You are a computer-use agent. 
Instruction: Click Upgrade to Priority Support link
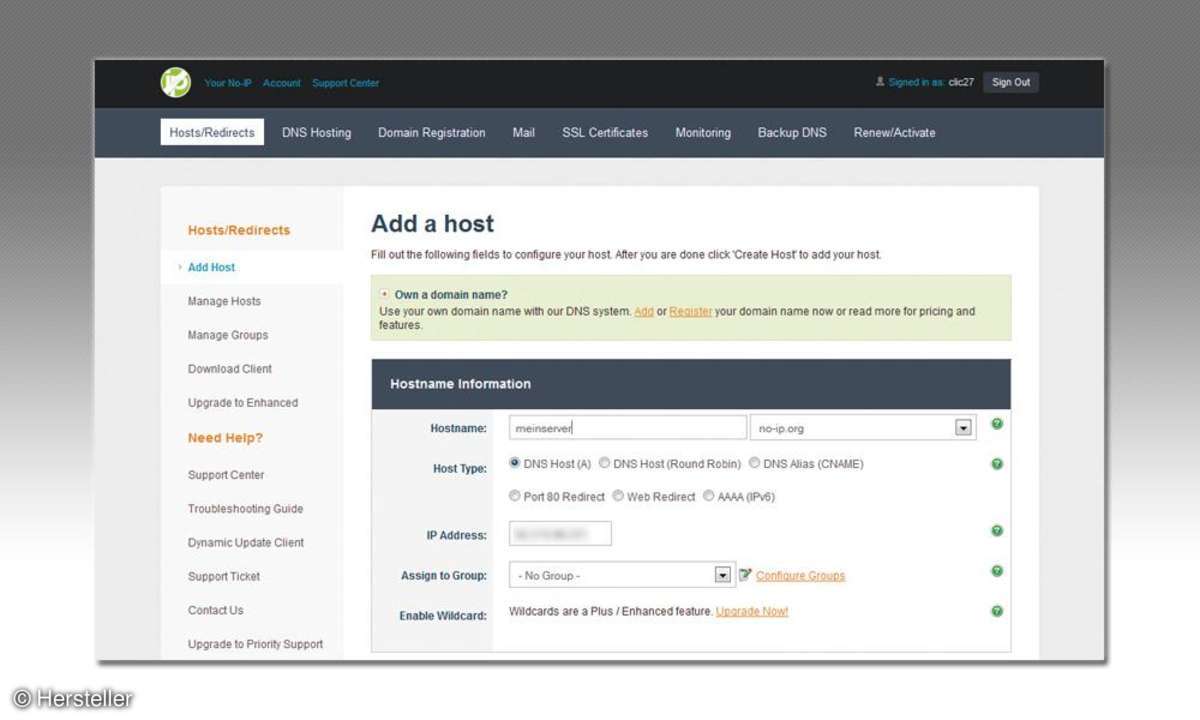coord(256,645)
